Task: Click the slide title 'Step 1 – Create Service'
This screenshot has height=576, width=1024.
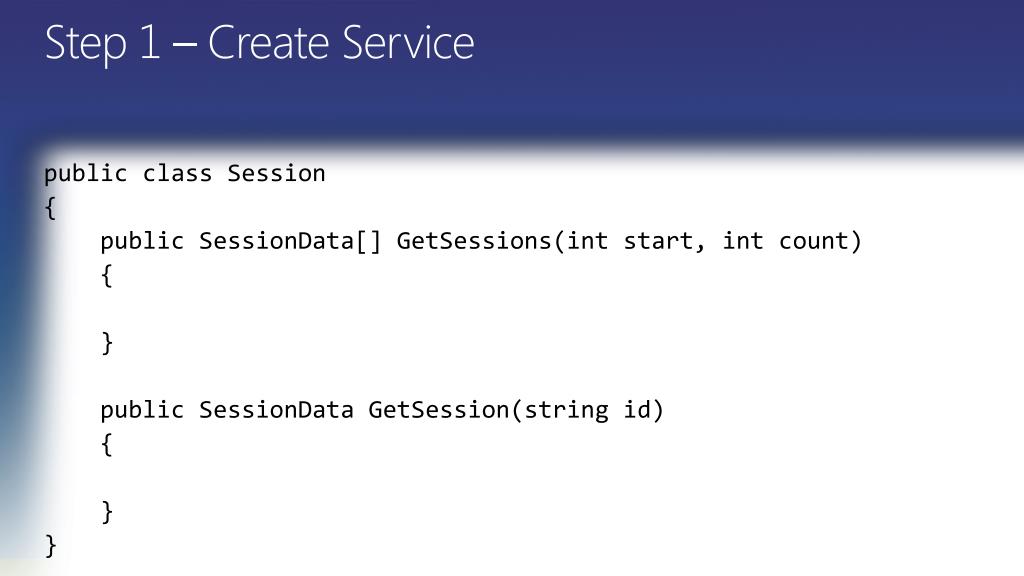Action: pos(259,44)
